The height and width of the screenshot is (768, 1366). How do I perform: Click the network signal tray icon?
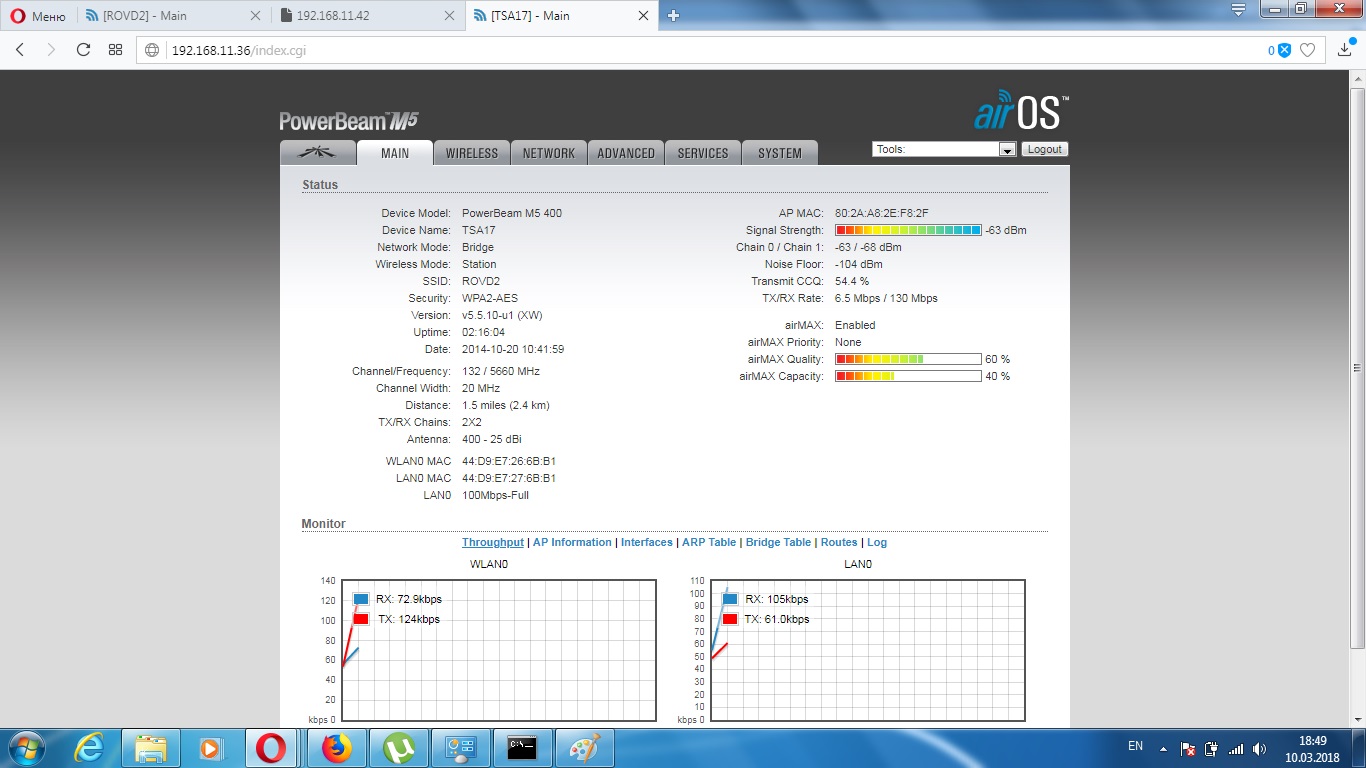click(x=1236, y=748)
